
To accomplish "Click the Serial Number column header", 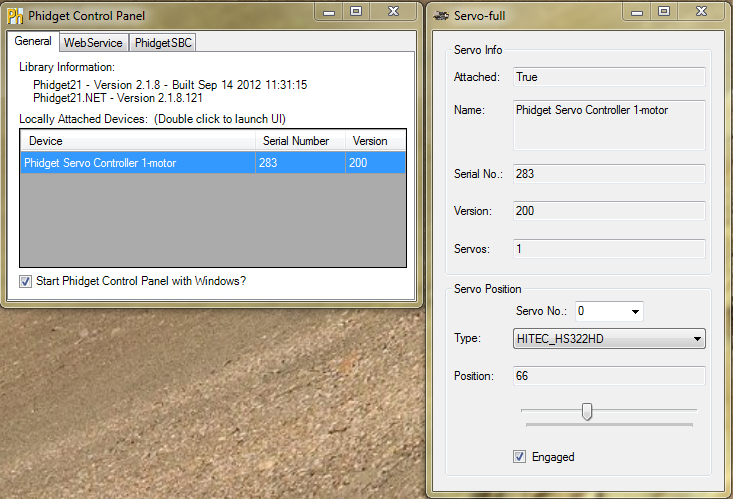I will point(301,141).
